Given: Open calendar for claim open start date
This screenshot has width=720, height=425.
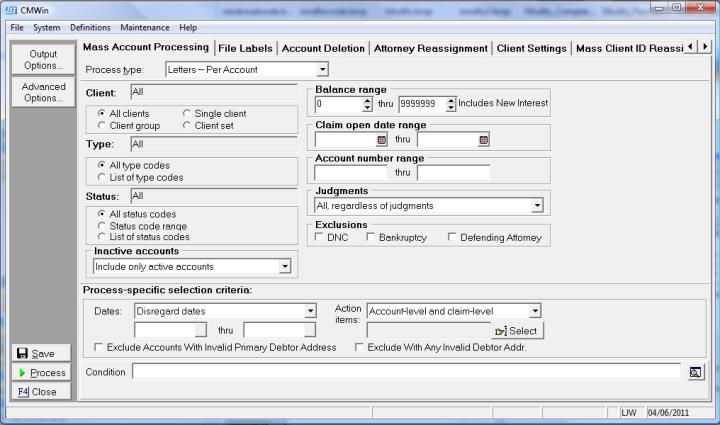Looking at the screenshot, I should click(x=381, y=140).
